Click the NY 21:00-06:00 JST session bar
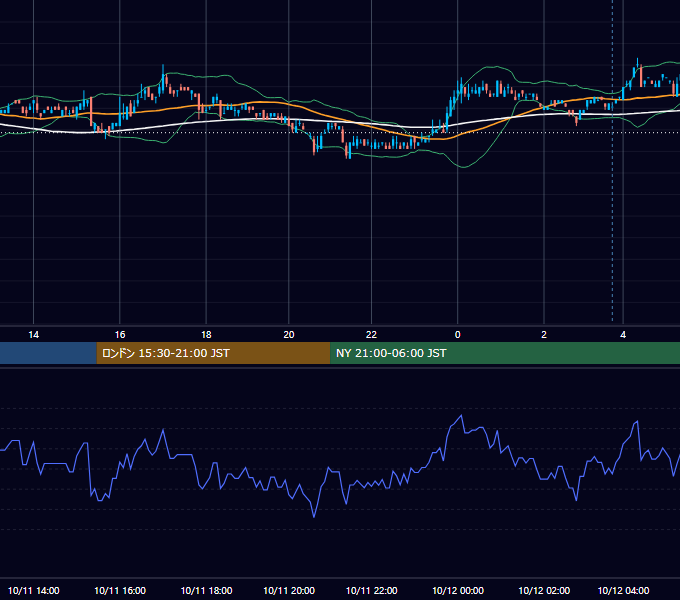Screen dimensions: 680x600 click(505, 353)
